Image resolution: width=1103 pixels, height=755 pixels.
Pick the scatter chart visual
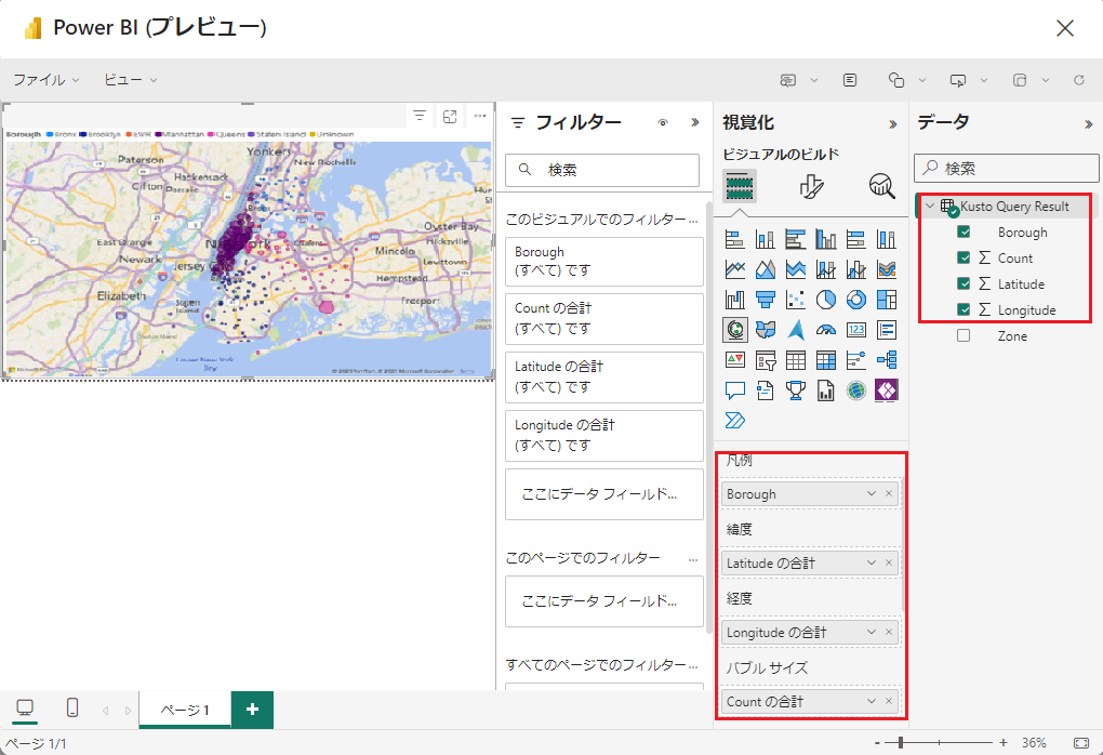tap(796, 299)
